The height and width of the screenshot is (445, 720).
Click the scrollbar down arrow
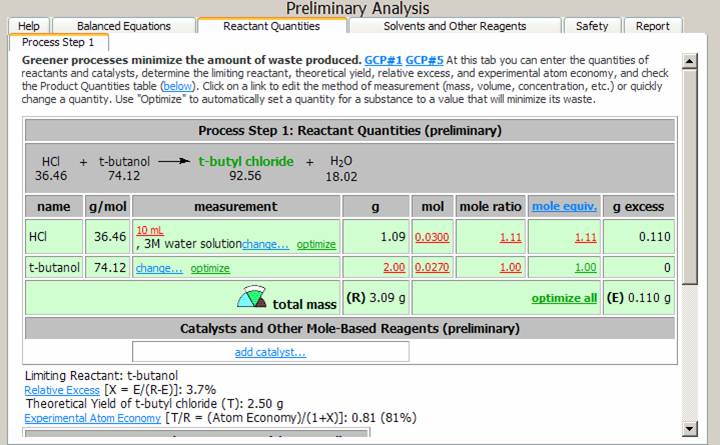688,429
